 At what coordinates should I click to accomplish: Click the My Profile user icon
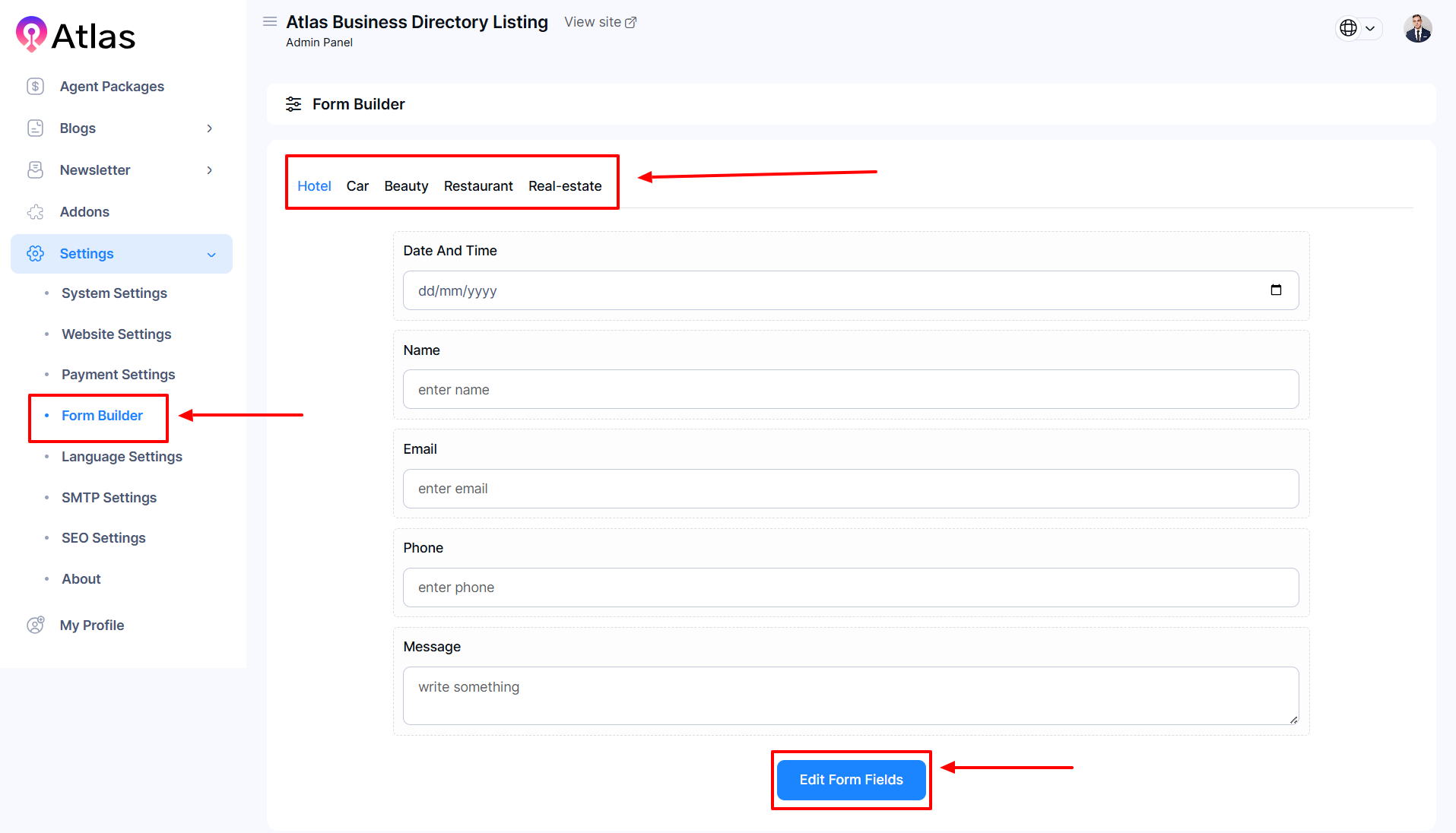pos(35,626)
